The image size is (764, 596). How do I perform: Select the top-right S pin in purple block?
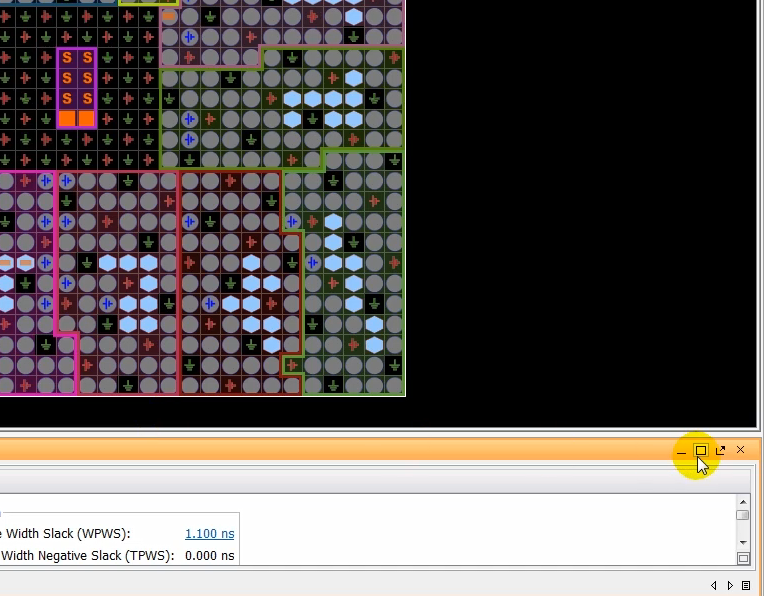(x=87, y=58)
